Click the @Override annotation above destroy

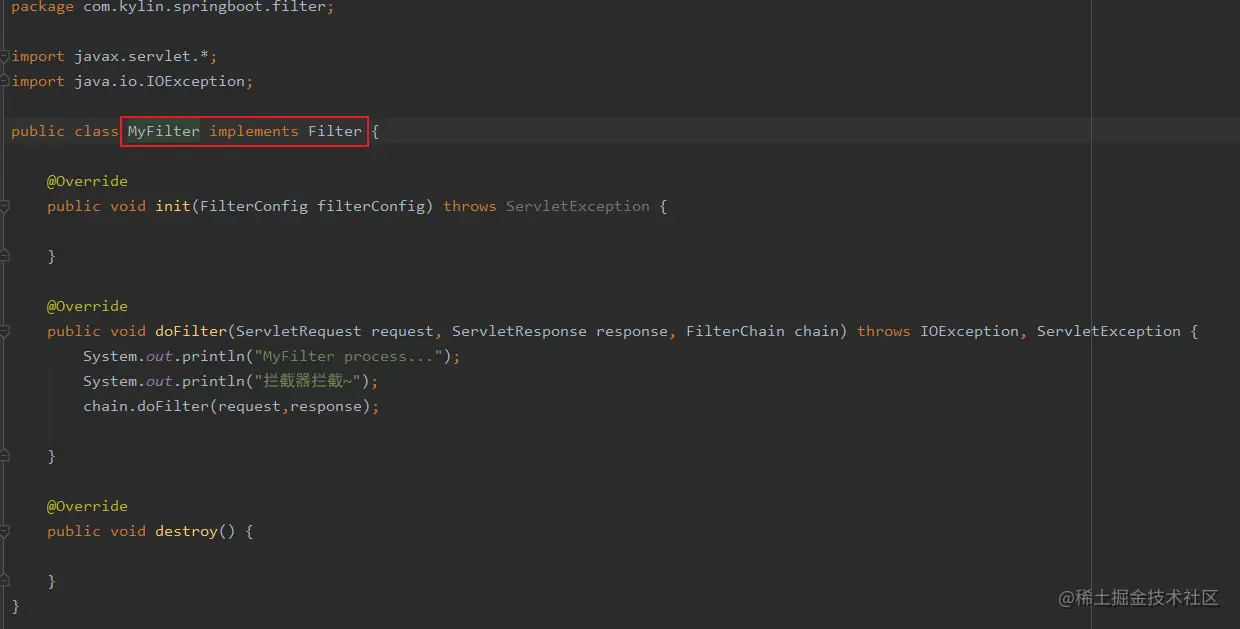(87, 506)
